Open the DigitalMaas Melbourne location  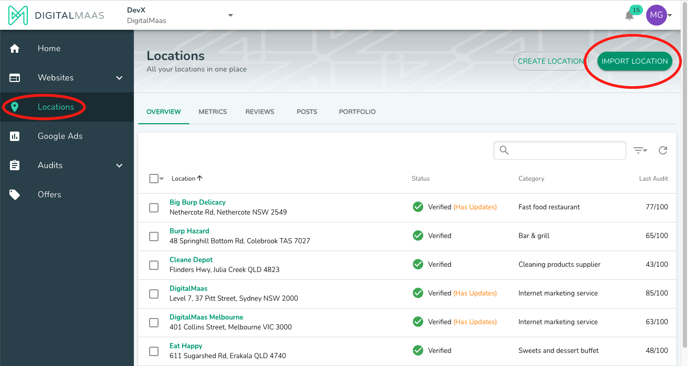tap(206, 317)
